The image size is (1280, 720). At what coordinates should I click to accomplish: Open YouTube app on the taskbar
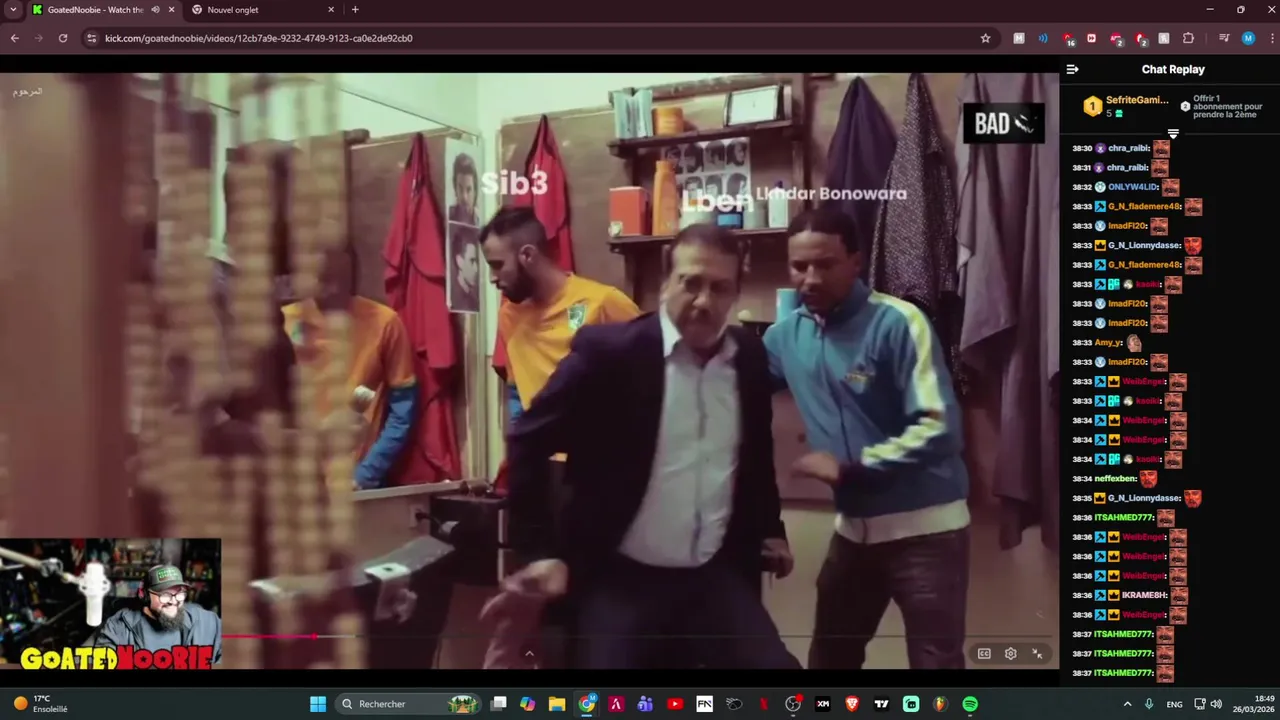675,704
